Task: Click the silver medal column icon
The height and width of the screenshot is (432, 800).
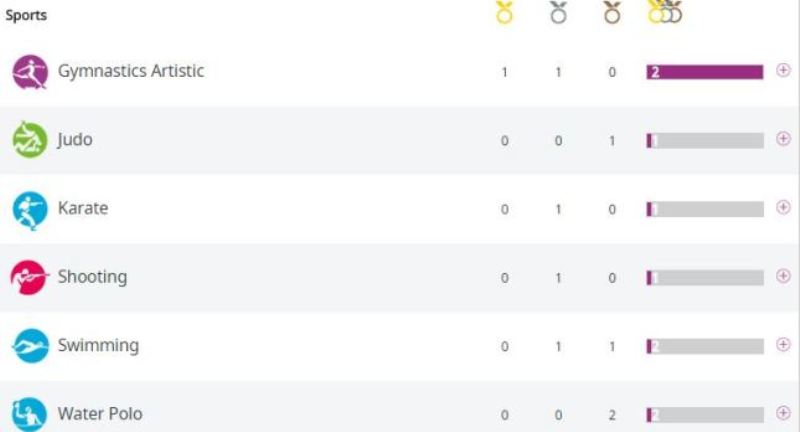Action: pos(558,13)
